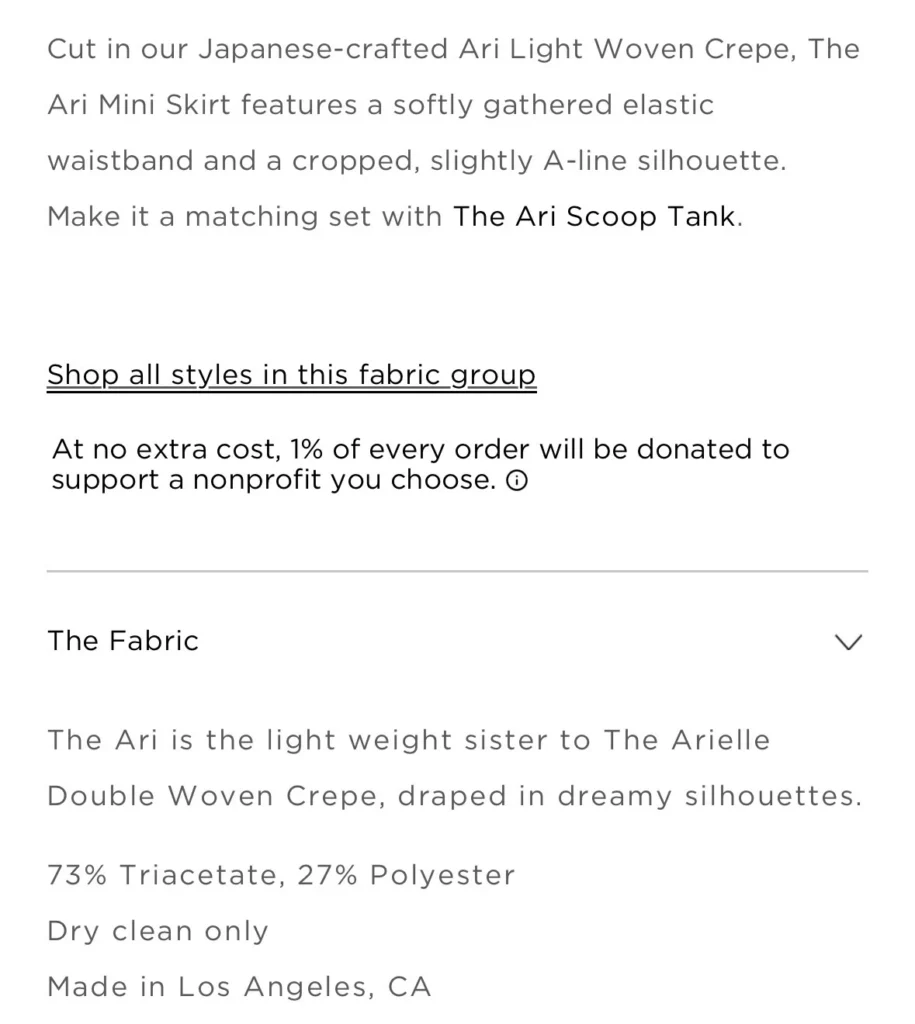Open The Ari Scoop Tank link

point(594,217)
